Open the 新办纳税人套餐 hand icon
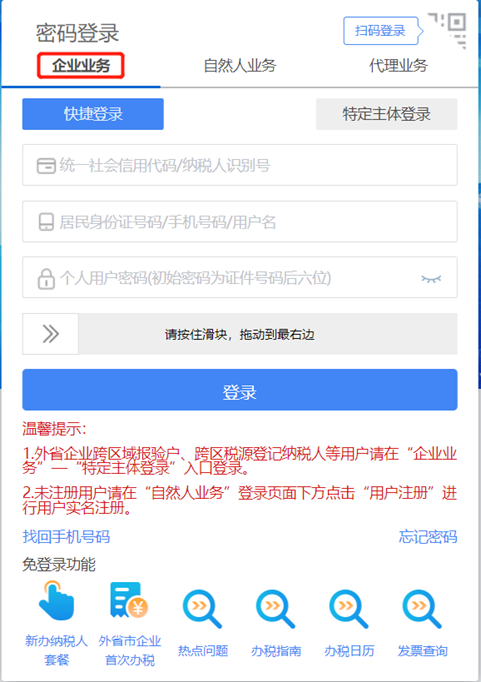 (x=56, y=601)
